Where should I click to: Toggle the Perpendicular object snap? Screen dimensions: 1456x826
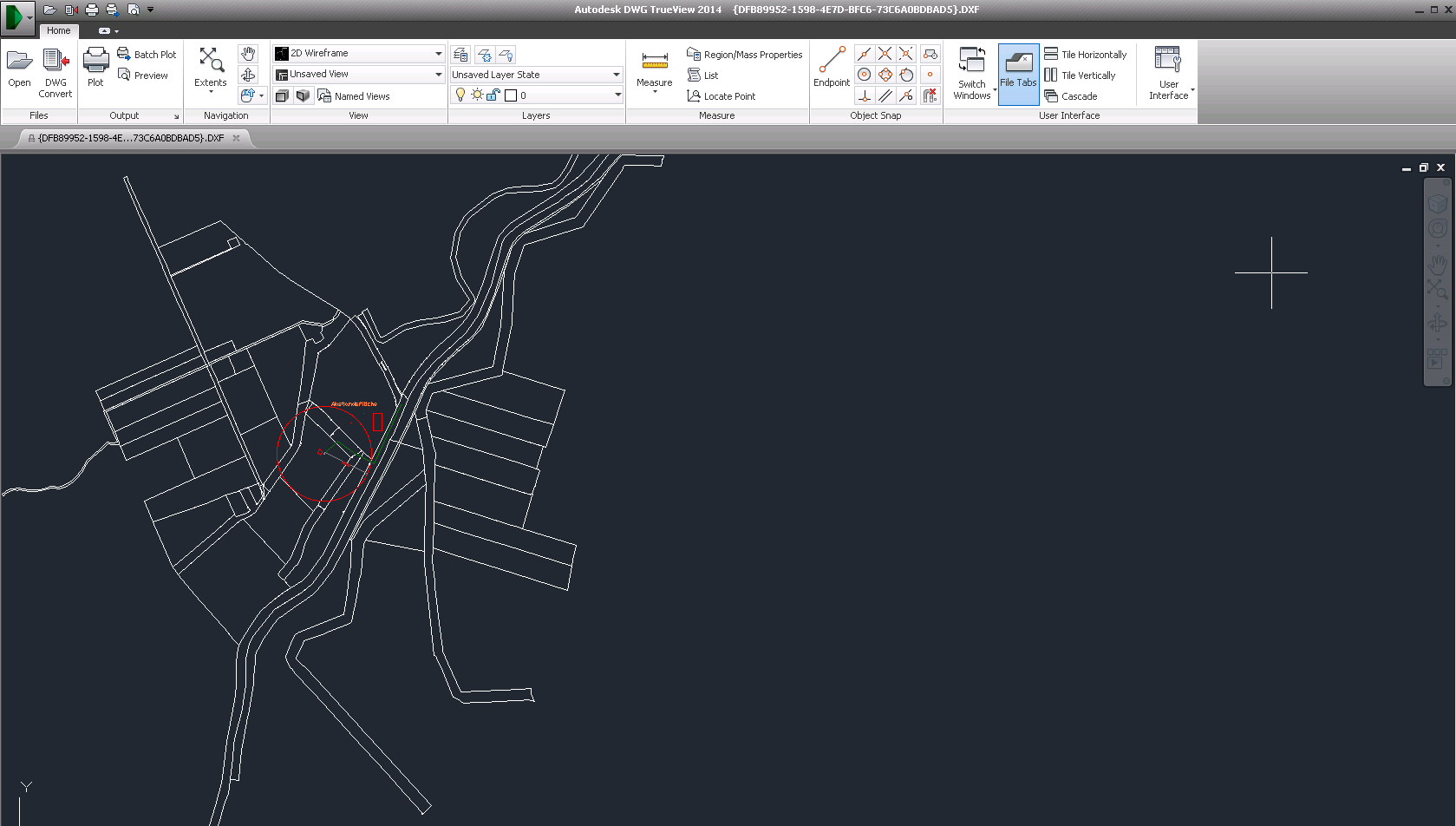(865, 95)
